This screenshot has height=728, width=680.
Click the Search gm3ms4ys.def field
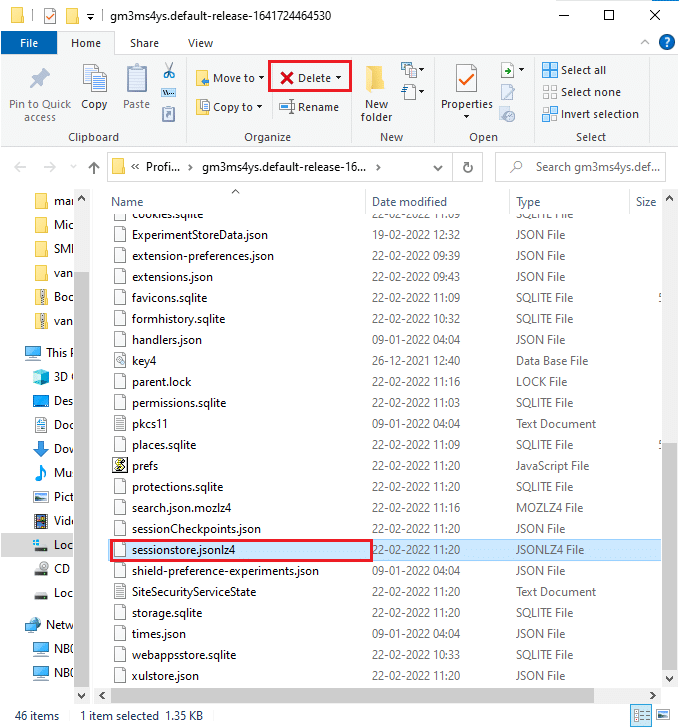click(580, 167)
